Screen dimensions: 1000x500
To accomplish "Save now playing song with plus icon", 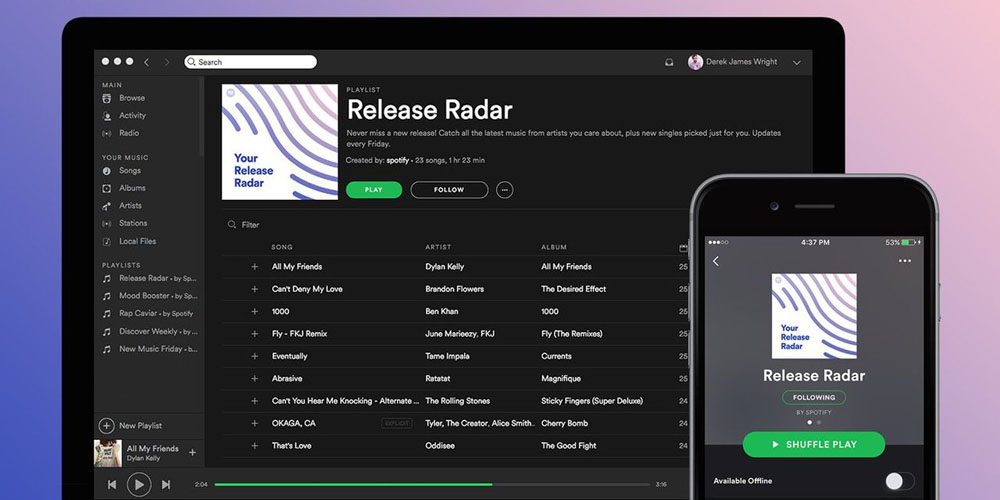I will tap(193, 453).
